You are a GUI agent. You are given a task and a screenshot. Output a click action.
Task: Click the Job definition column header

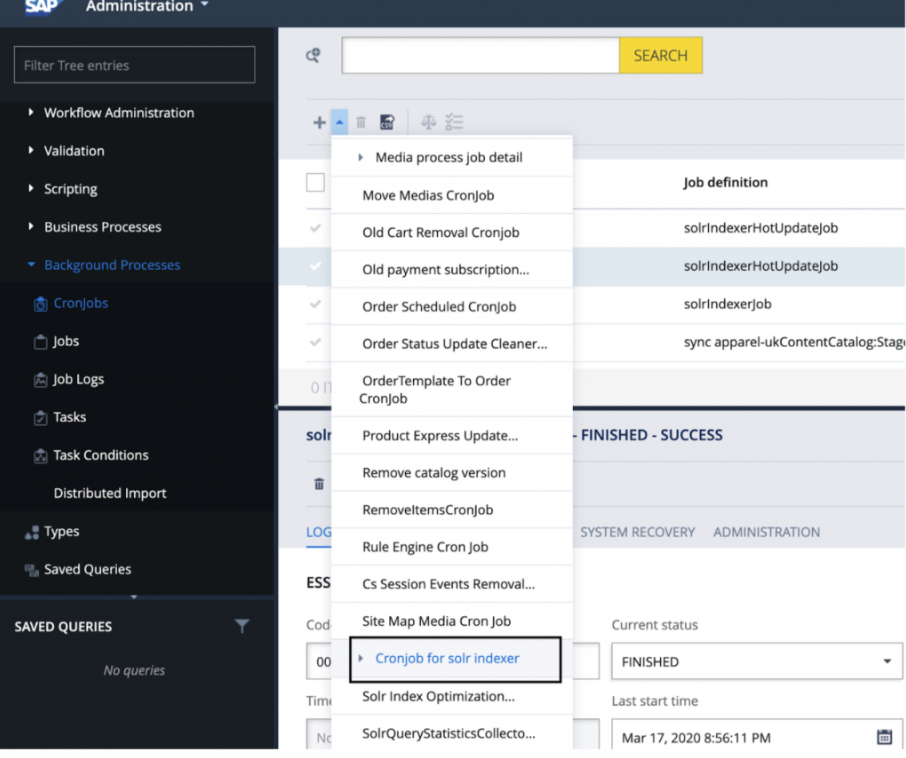pos(726,183)
